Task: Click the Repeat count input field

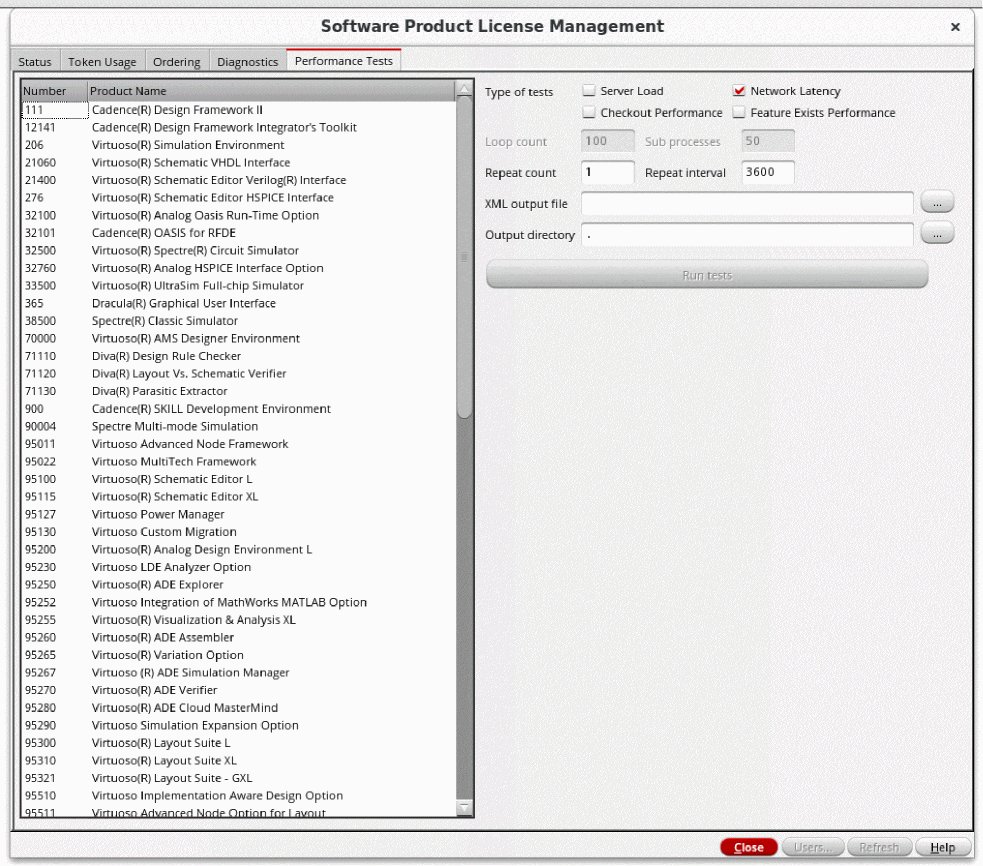Action: pyautogui.click(x=608, y=173)
